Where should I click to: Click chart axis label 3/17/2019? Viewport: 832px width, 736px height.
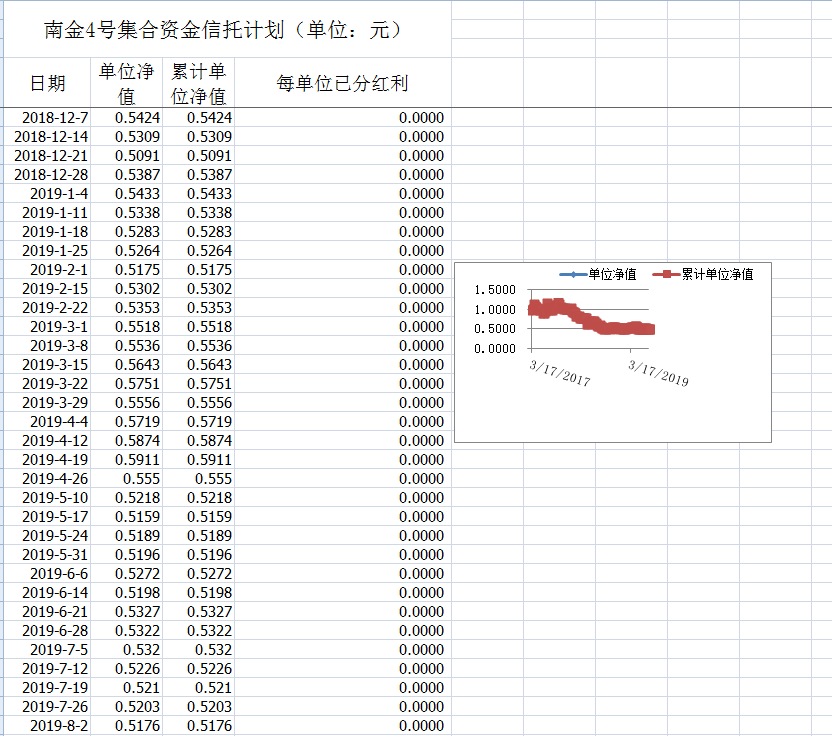tap(658, 373)
